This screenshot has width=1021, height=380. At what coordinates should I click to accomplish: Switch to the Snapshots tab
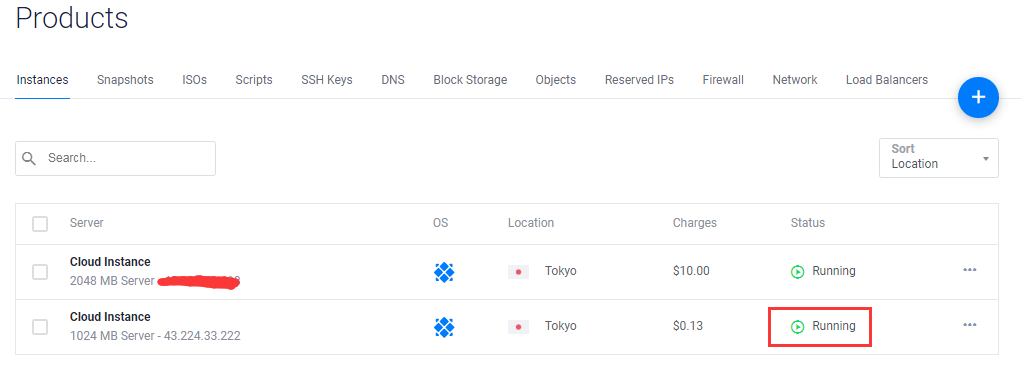[x=125, y=80]
